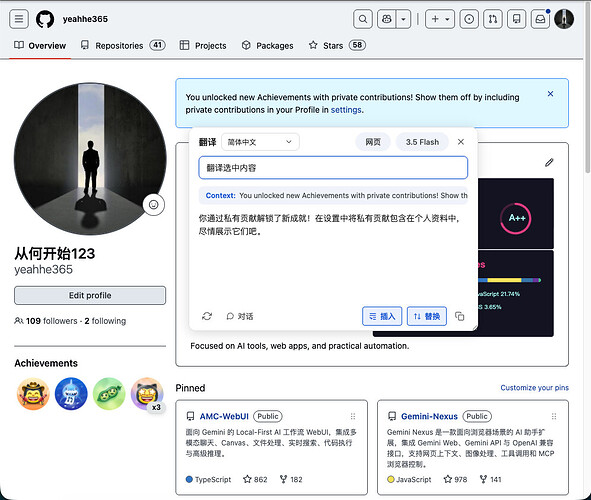Grab the Gemini-Nexus pin drag handle
The height and width of the screenshot is (500, 591).
554,416
